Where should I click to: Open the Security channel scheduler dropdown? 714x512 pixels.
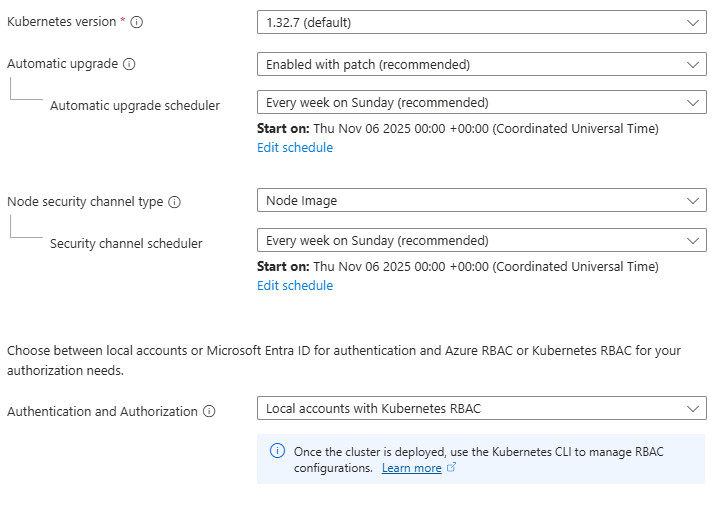click(481, 240)
